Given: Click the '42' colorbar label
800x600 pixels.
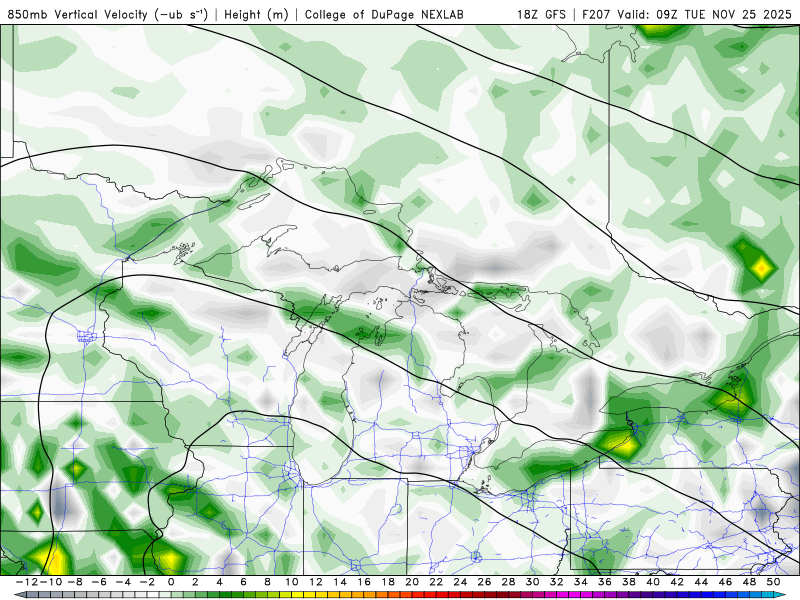Looking at the screenshot, I should 677,582.
